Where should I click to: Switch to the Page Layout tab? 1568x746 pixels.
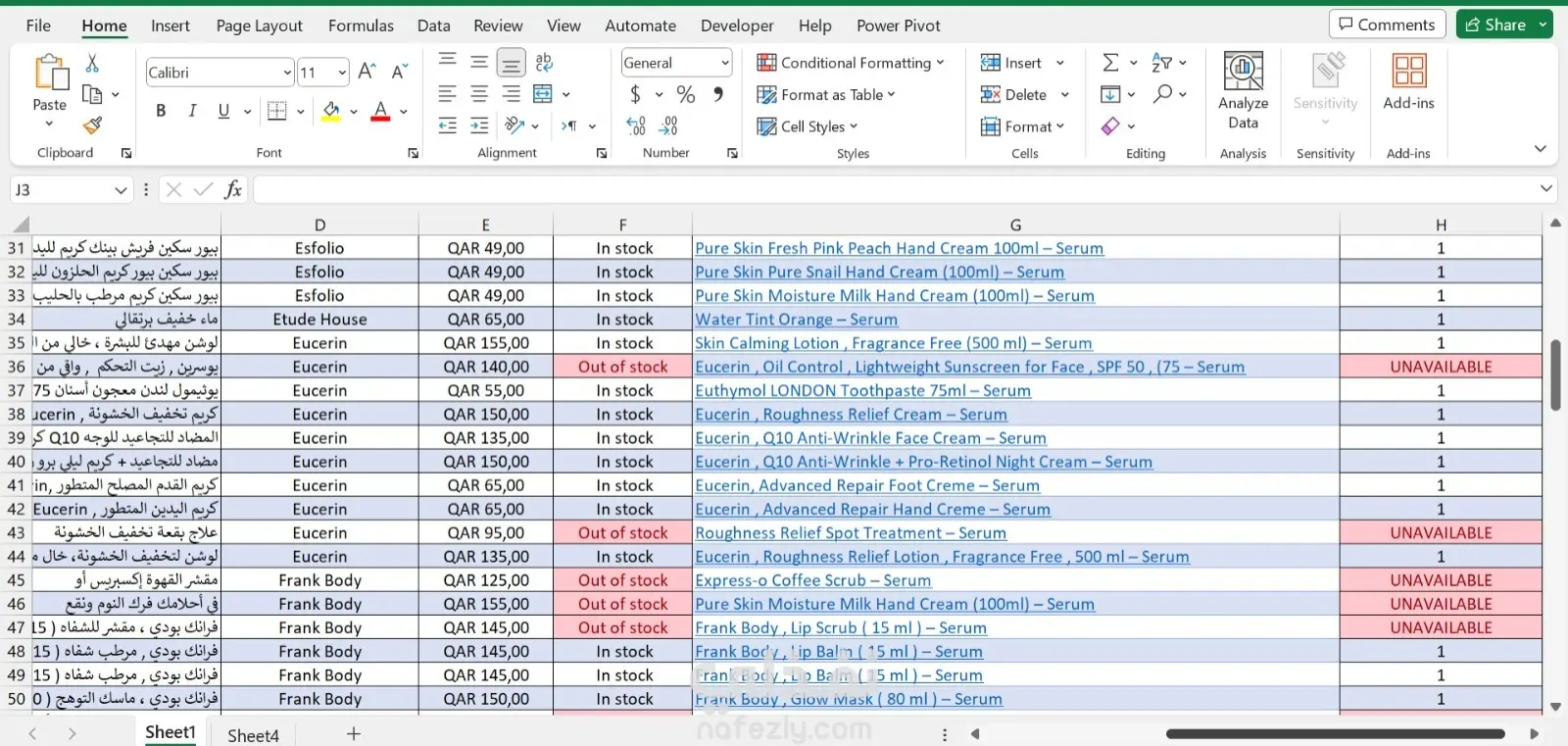coord(259,25)
